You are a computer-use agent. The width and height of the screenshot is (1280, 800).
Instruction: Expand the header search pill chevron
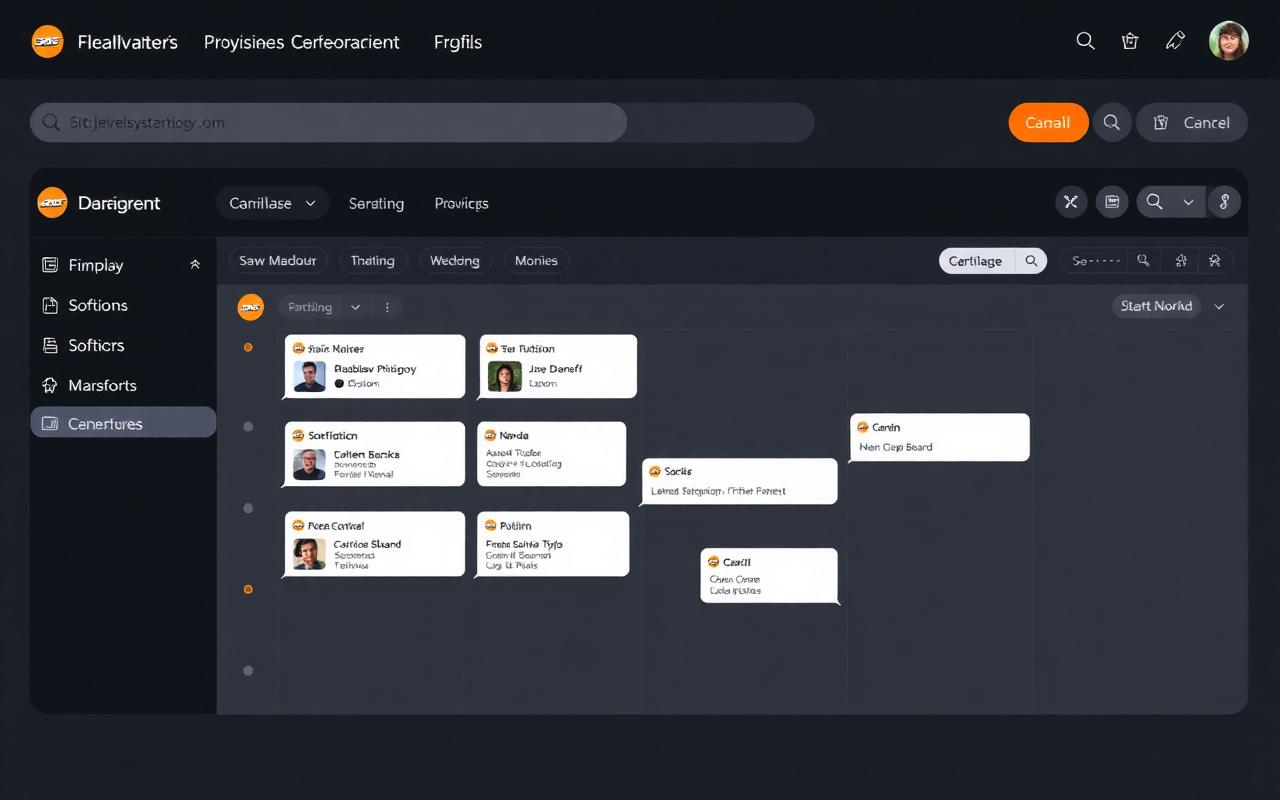tap(1188, 202)
